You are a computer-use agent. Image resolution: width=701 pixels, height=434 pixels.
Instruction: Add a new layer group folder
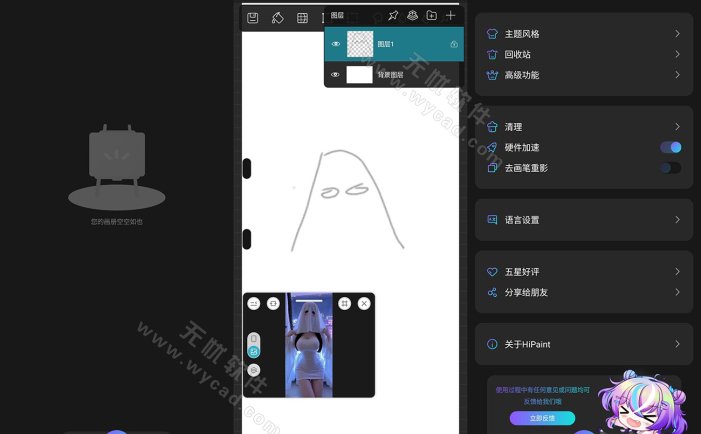[x=431, y=16]
